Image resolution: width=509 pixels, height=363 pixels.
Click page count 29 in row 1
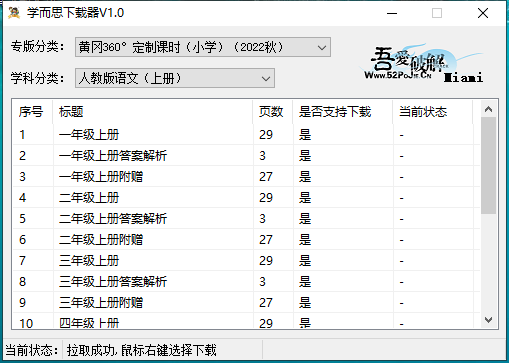(266, 135)
